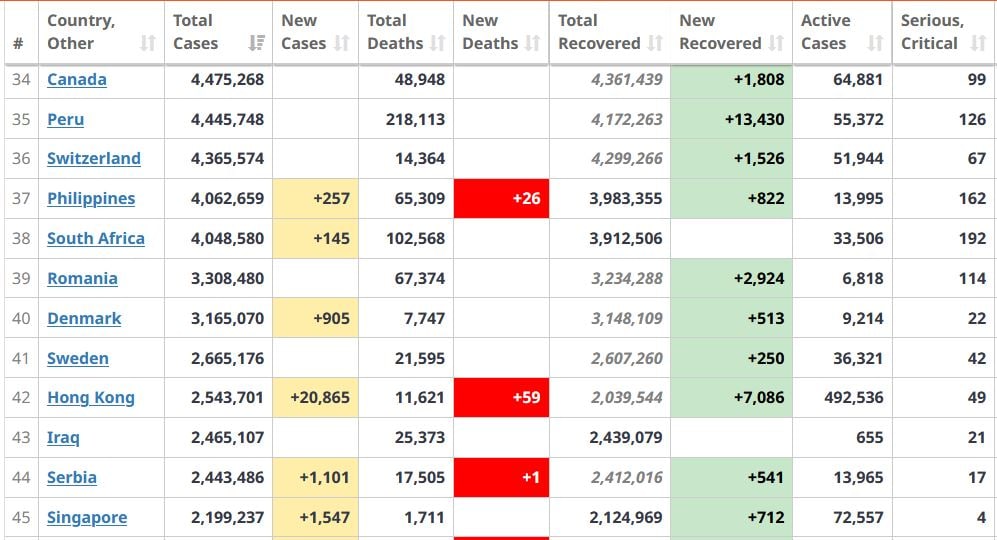Screen dimensions: 997x540
Task: Select rank number 42 cell
Action: point(21,398)
